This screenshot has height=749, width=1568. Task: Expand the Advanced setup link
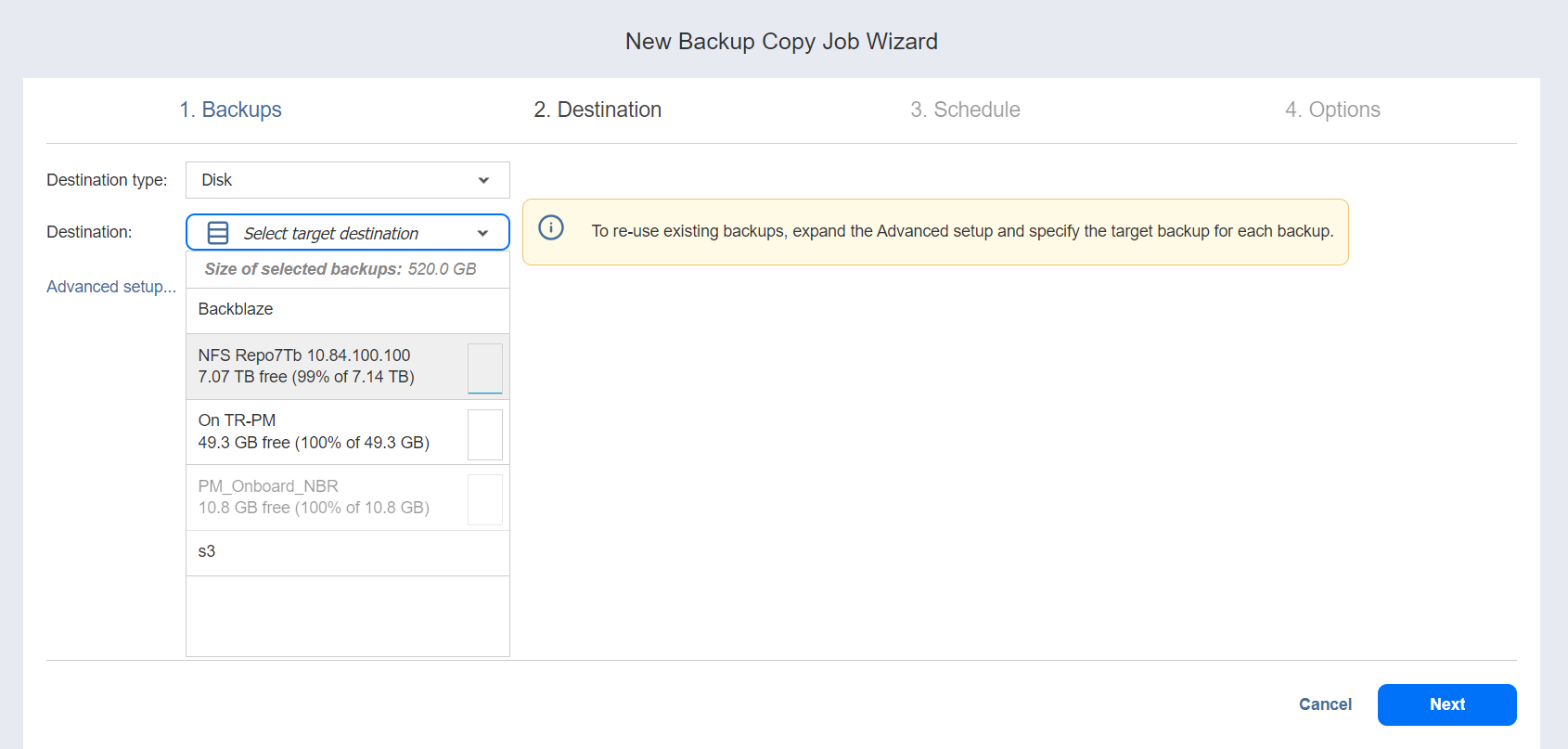(x=111, y=287)
